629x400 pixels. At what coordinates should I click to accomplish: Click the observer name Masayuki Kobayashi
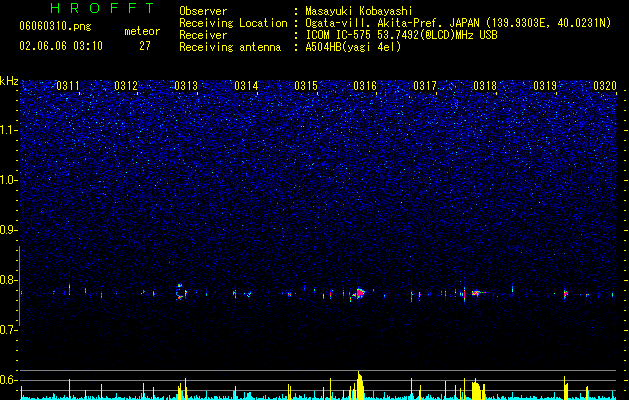click(359, 11)
